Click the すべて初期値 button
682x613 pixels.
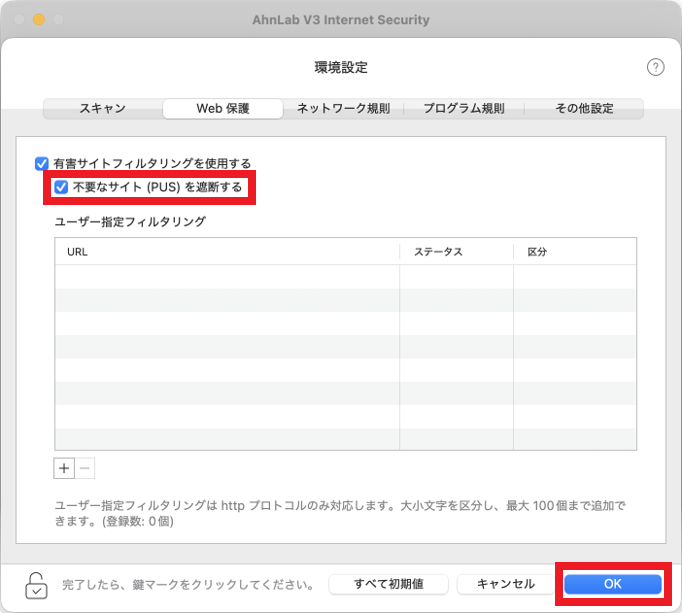tap(388, 584)
